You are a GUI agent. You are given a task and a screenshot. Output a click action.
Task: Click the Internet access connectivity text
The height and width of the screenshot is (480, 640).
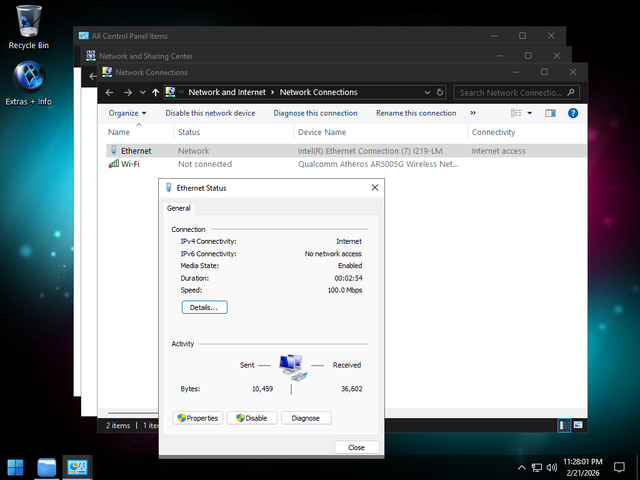(x=498, y=151)
